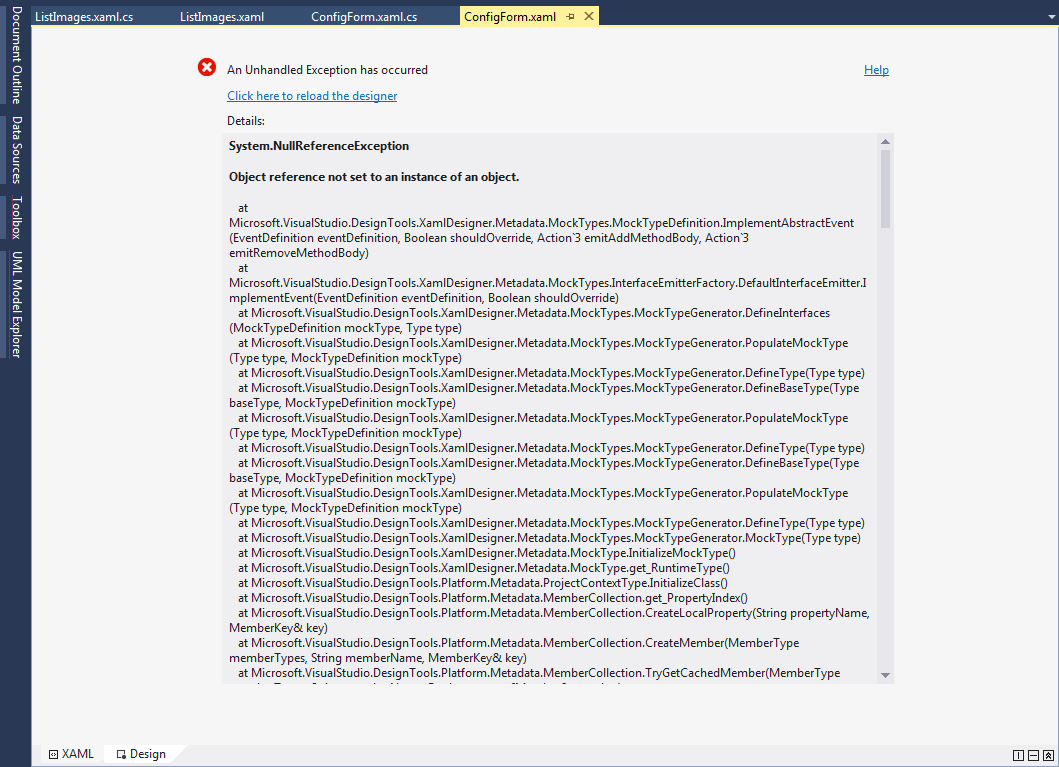
Task: Expand the Data Sources side panel
Action: click(16, 150)
